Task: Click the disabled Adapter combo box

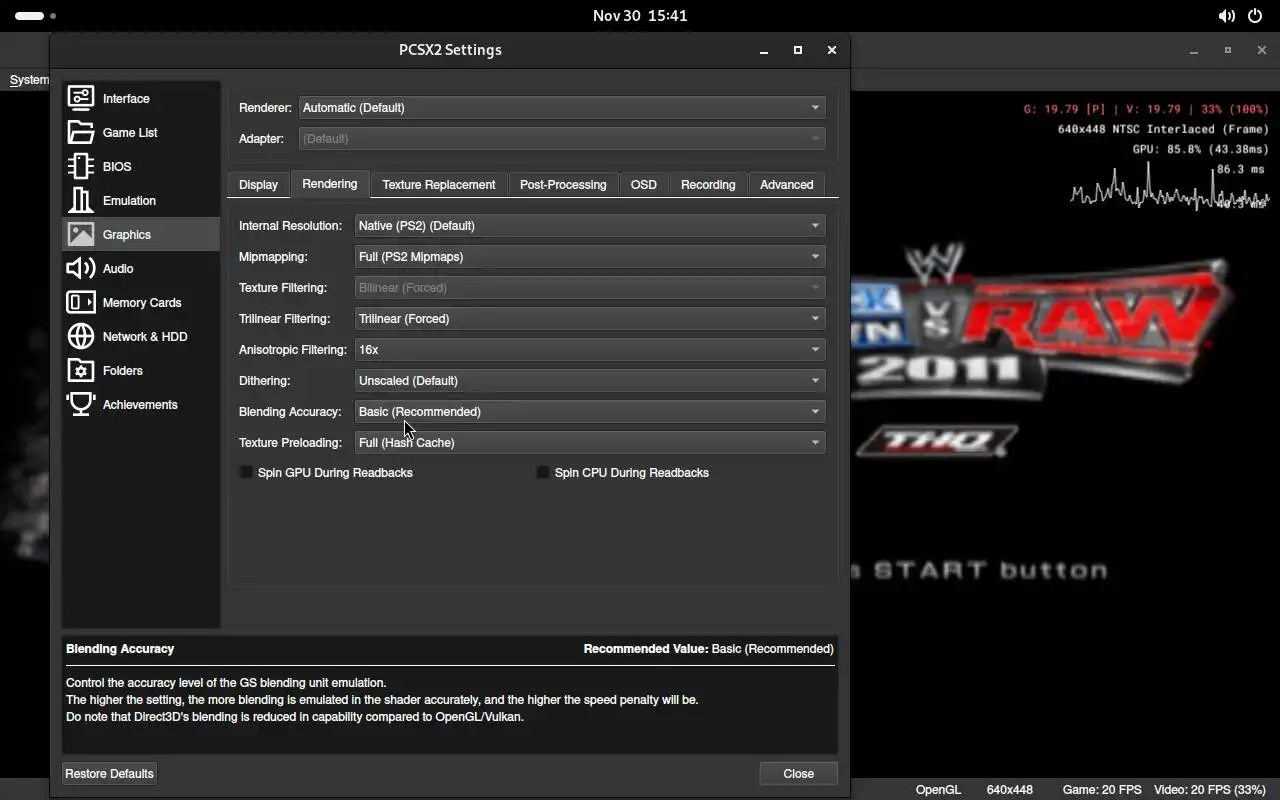Action: (x=562, y=138)
